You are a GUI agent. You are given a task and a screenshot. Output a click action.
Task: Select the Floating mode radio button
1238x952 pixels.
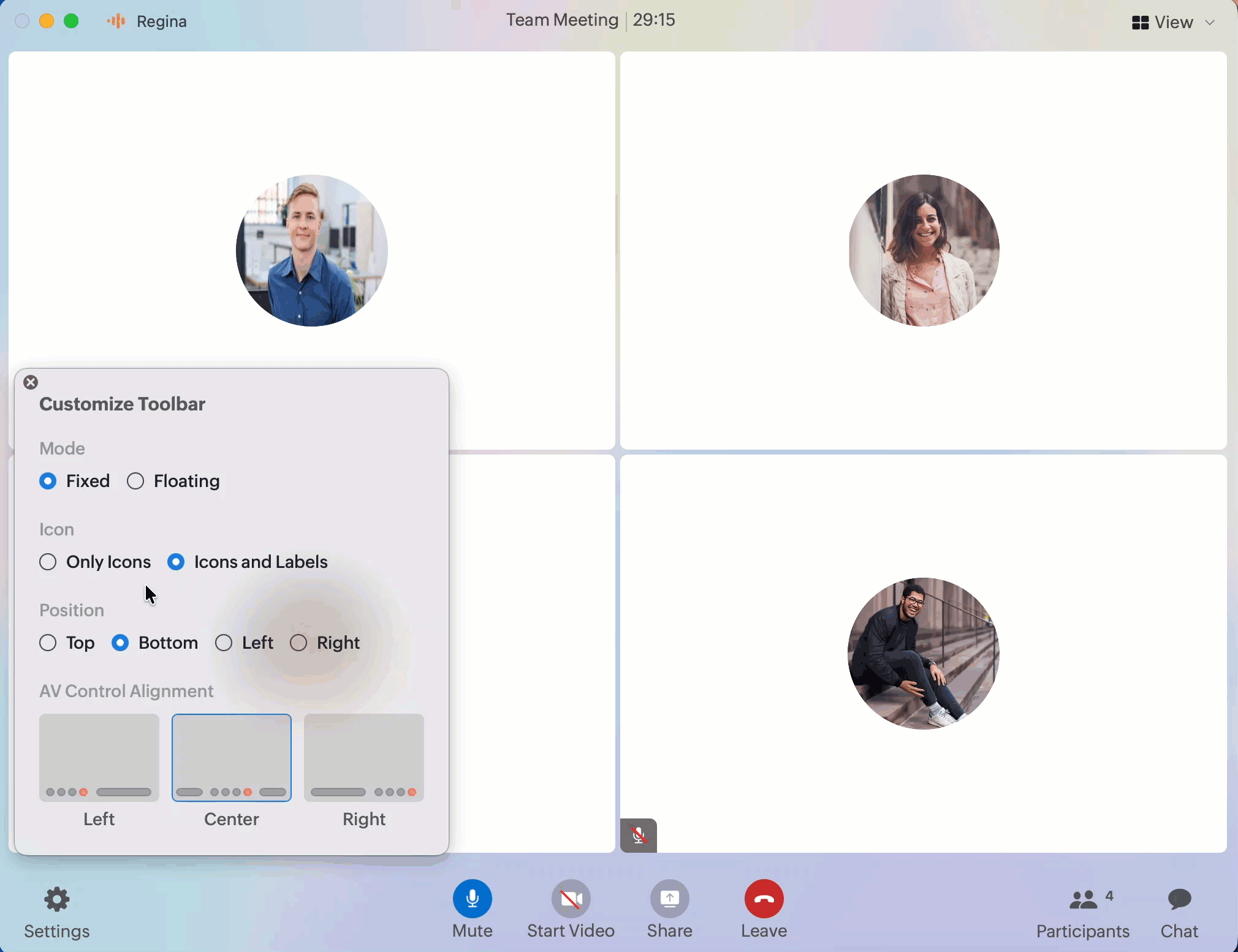coord(135,481)
